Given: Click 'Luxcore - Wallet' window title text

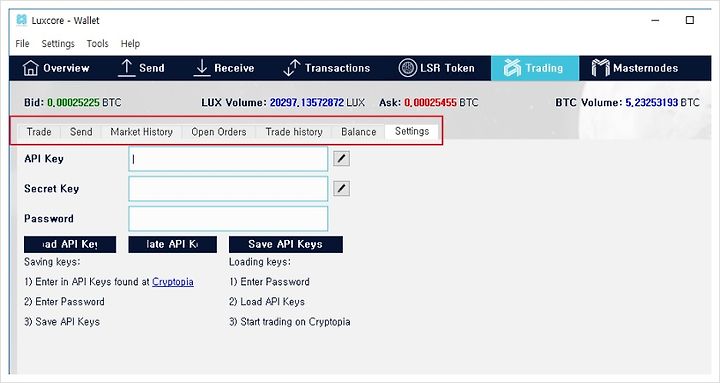Looking at the screenshot, I should [66, 21].
